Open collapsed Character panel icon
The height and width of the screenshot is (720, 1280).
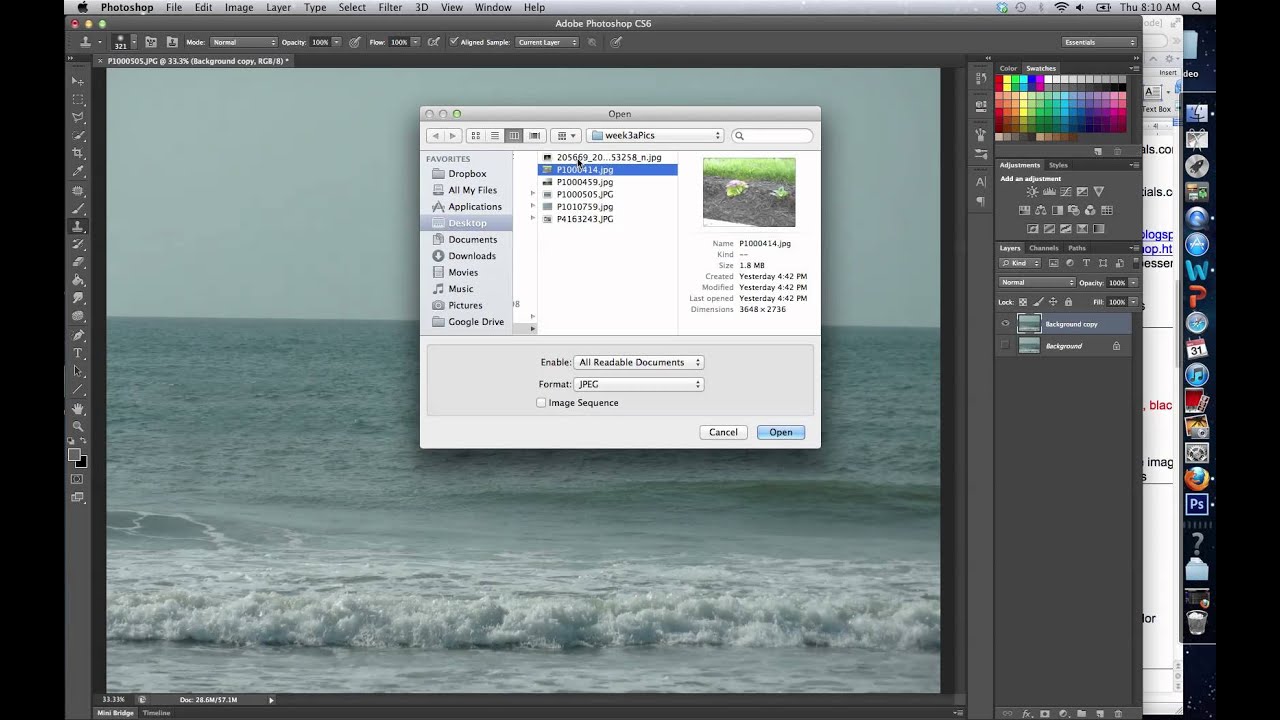click(981, 180)
